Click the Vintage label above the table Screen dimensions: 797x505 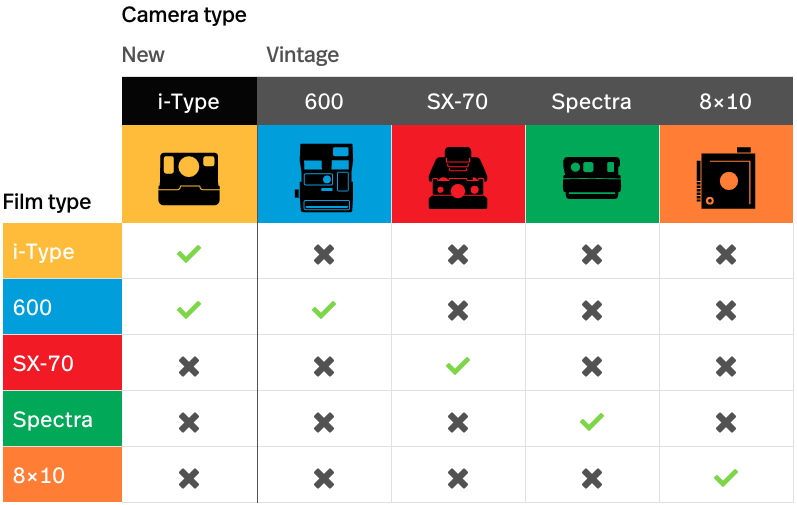click(302, 55)
